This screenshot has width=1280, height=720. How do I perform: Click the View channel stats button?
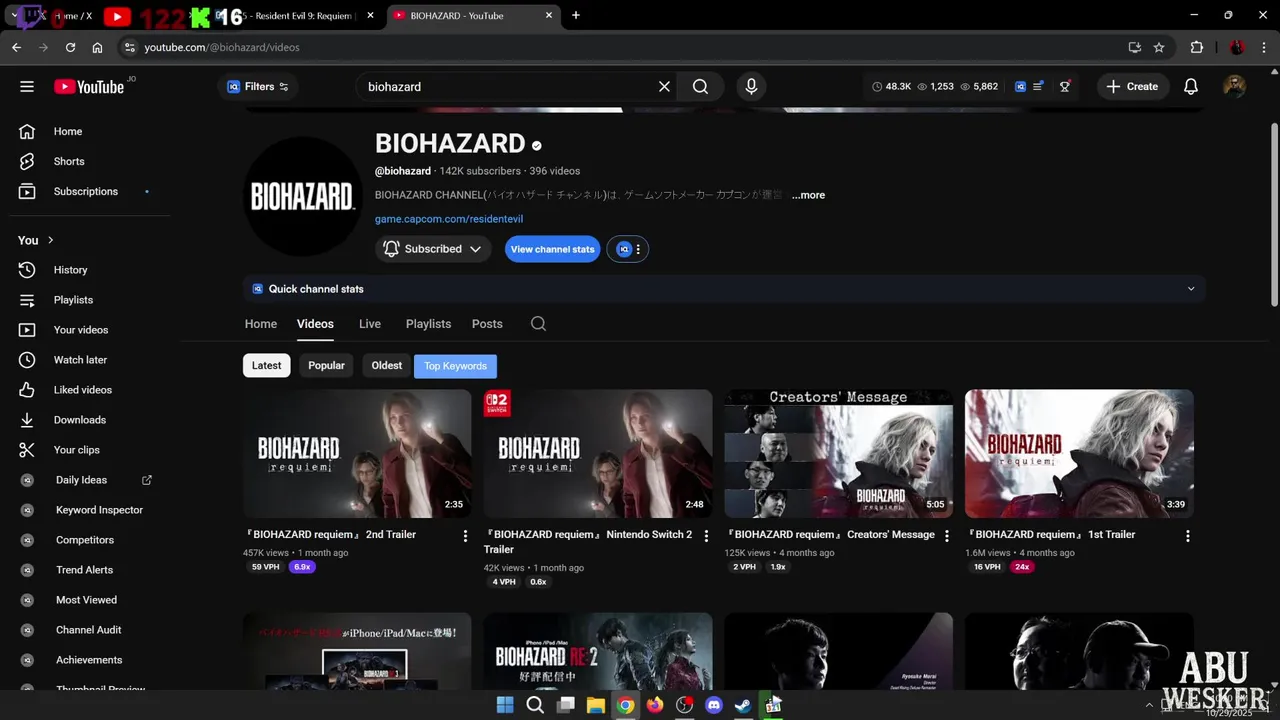[x=552, y=249]
